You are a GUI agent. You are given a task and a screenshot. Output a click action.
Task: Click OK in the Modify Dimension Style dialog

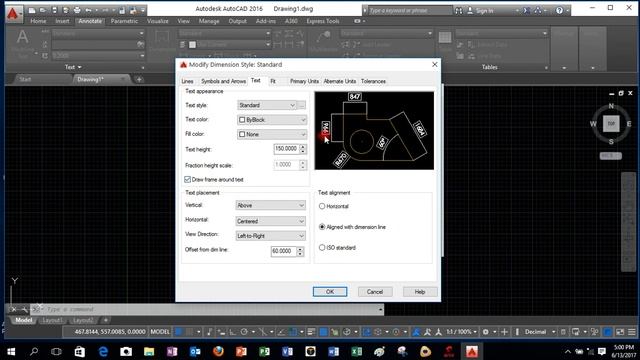coord(330,291)
